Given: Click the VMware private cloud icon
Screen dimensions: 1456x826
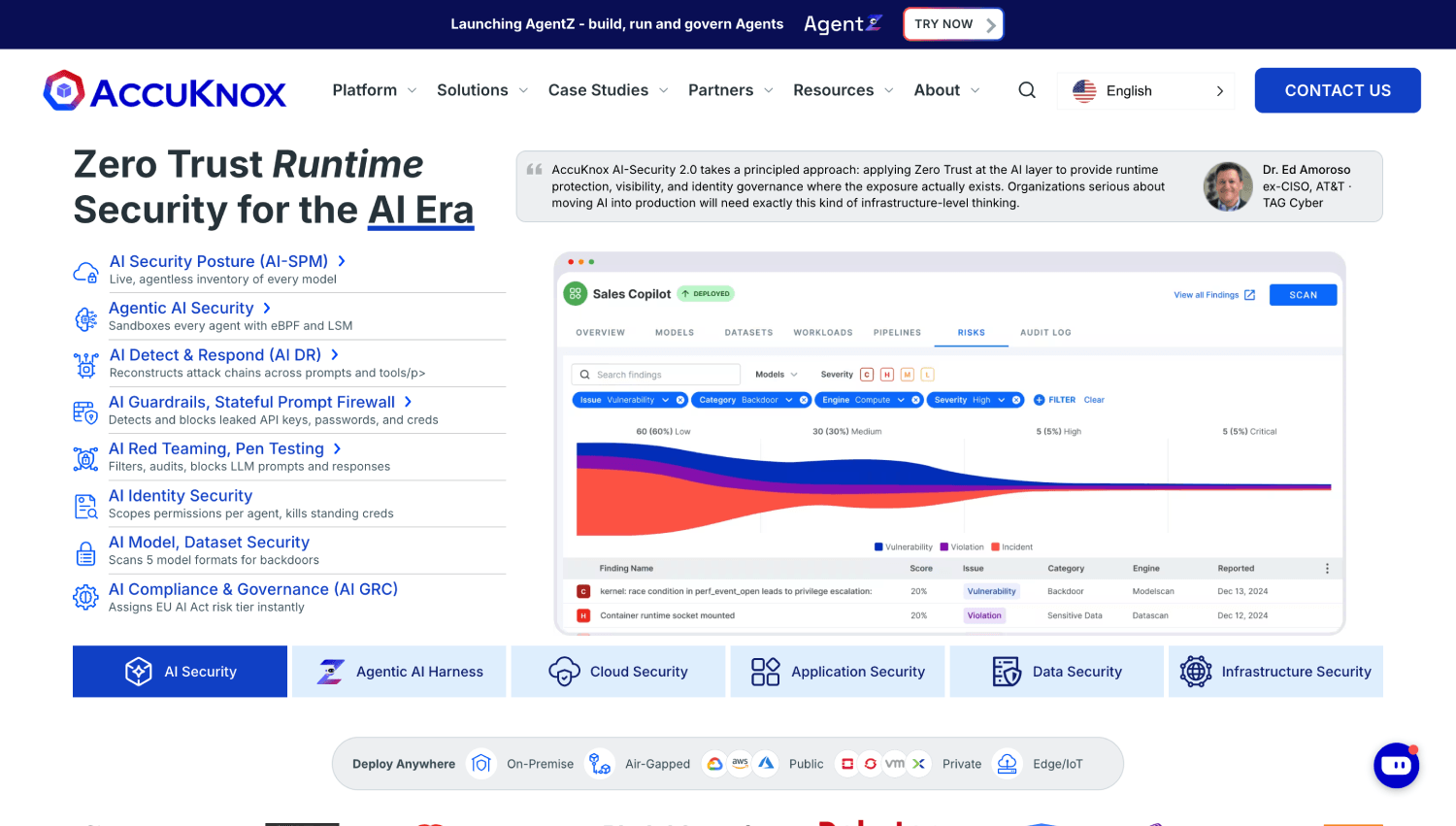Looking at the screenshot, I should [895, 763].
